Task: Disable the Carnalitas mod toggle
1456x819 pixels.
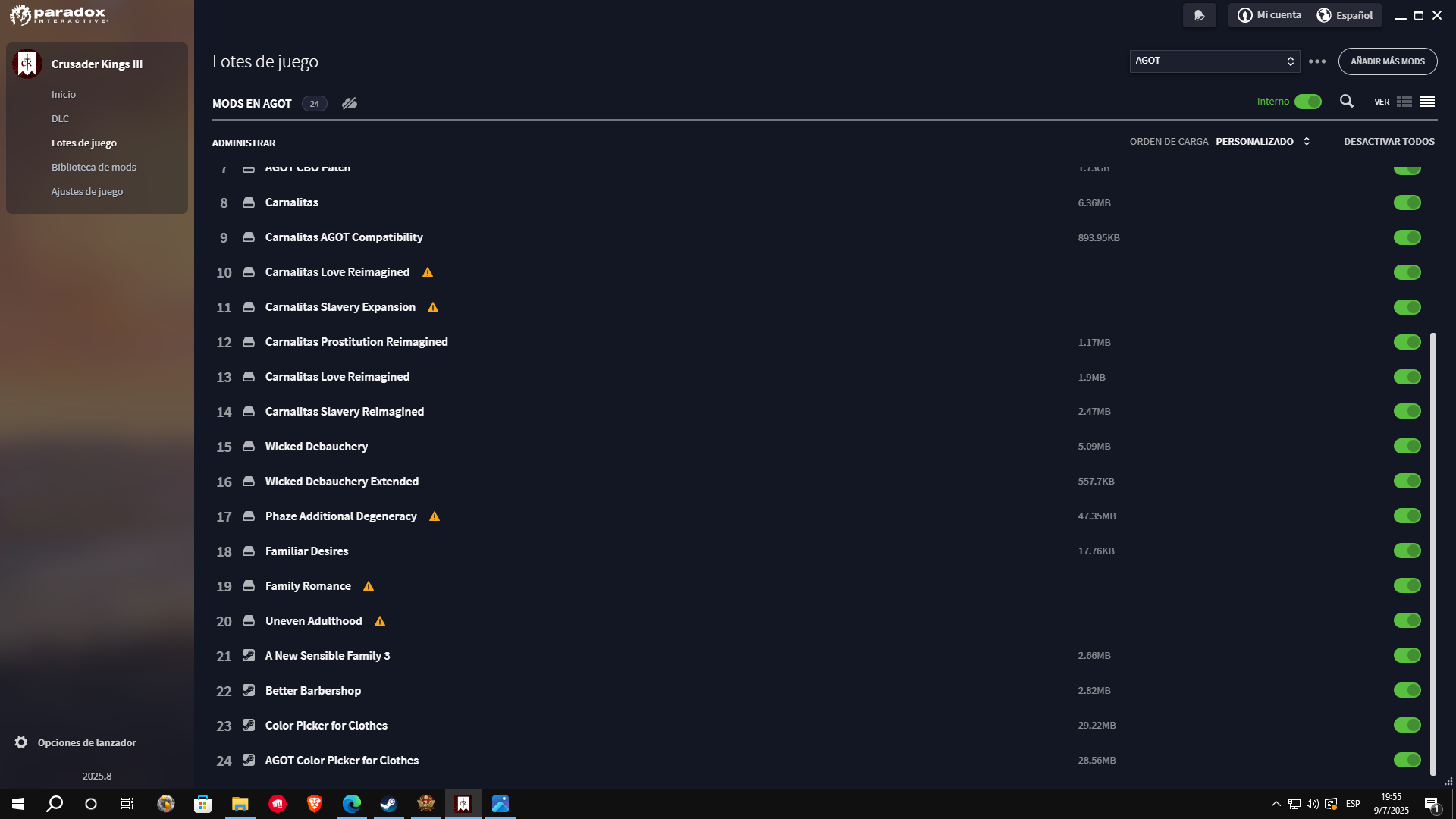Action: pyautogui.click(x=1407, y=202)
